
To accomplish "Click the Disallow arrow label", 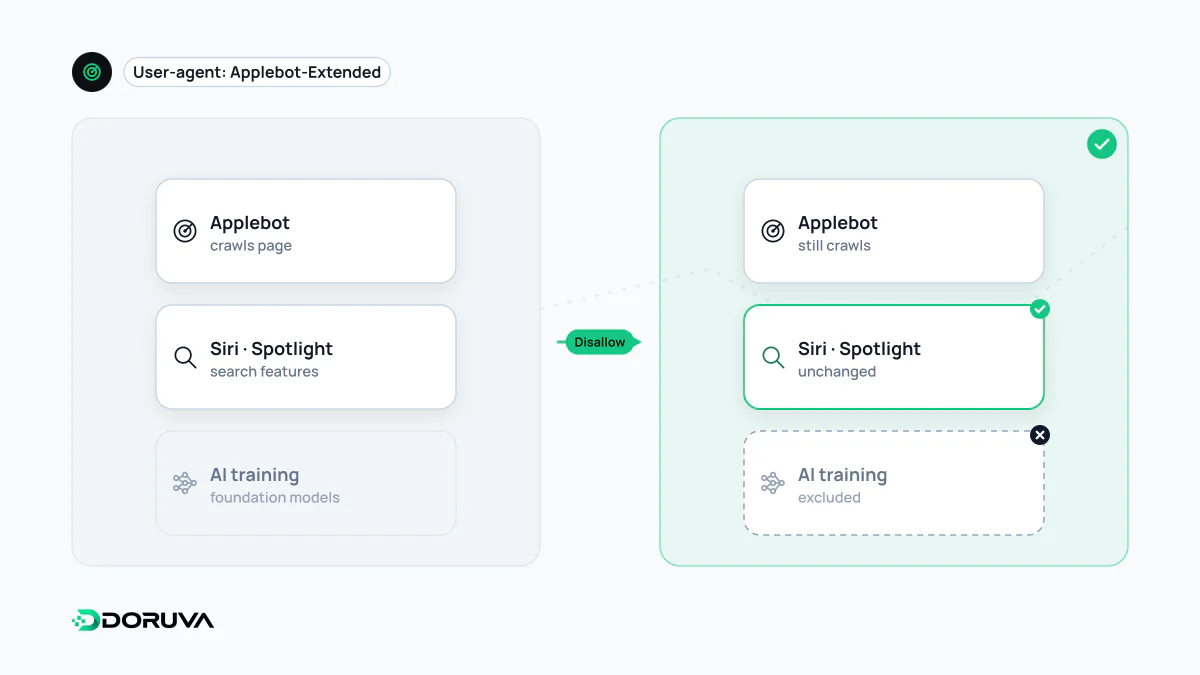I will point(599,342).
